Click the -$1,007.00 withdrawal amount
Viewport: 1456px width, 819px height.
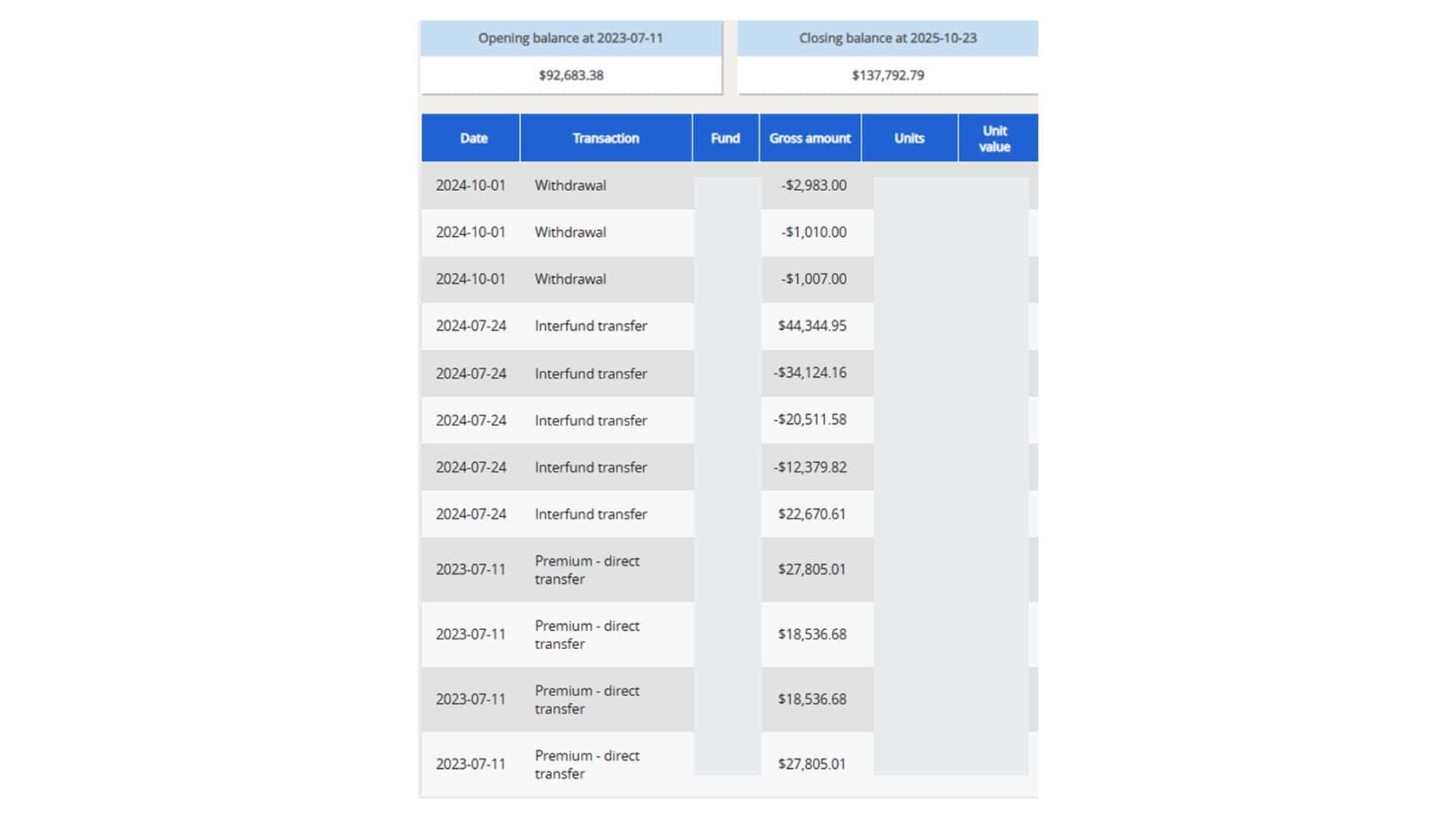coord(814,279)
